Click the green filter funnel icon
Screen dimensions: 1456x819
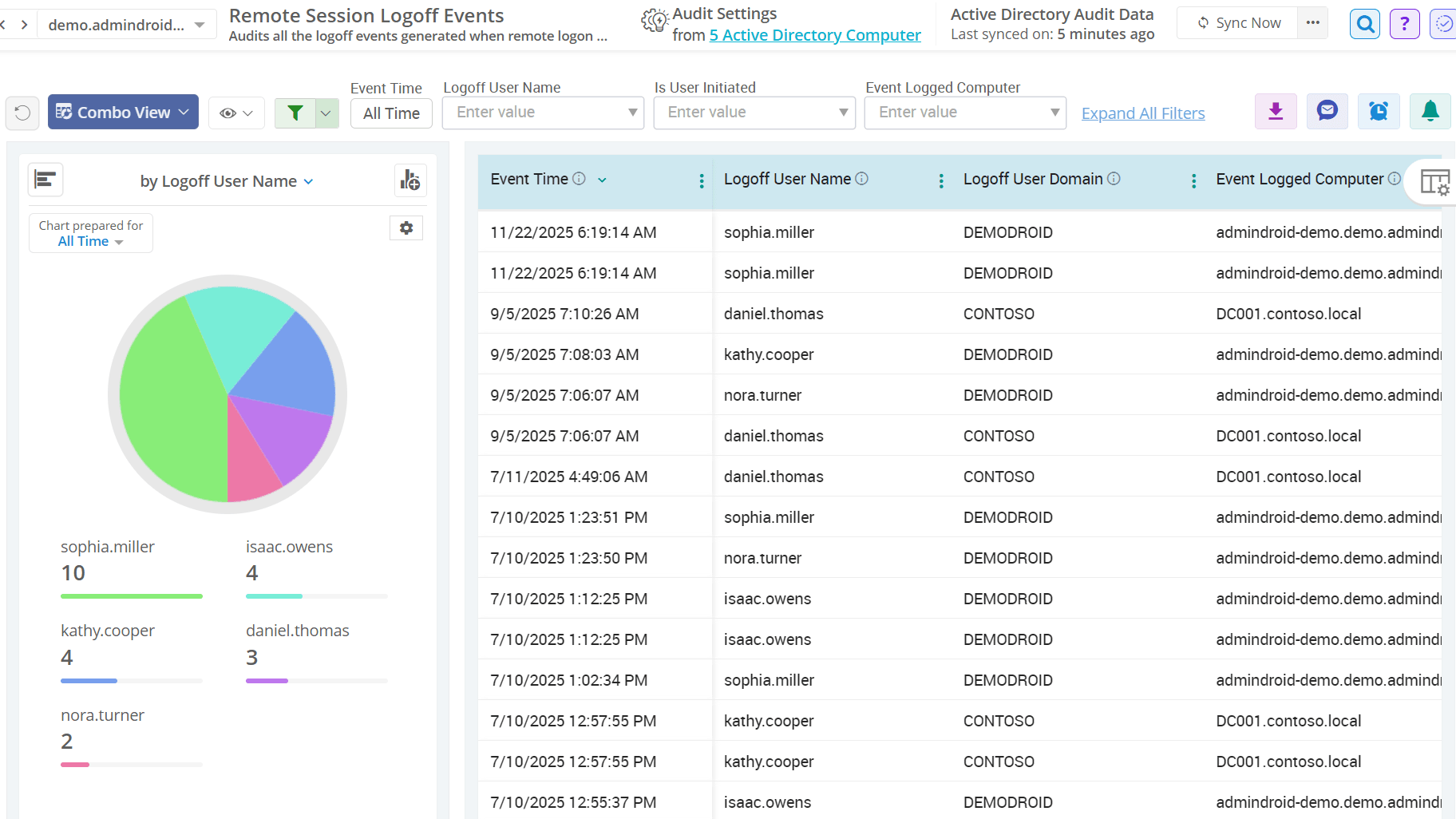tap(295, 113)
